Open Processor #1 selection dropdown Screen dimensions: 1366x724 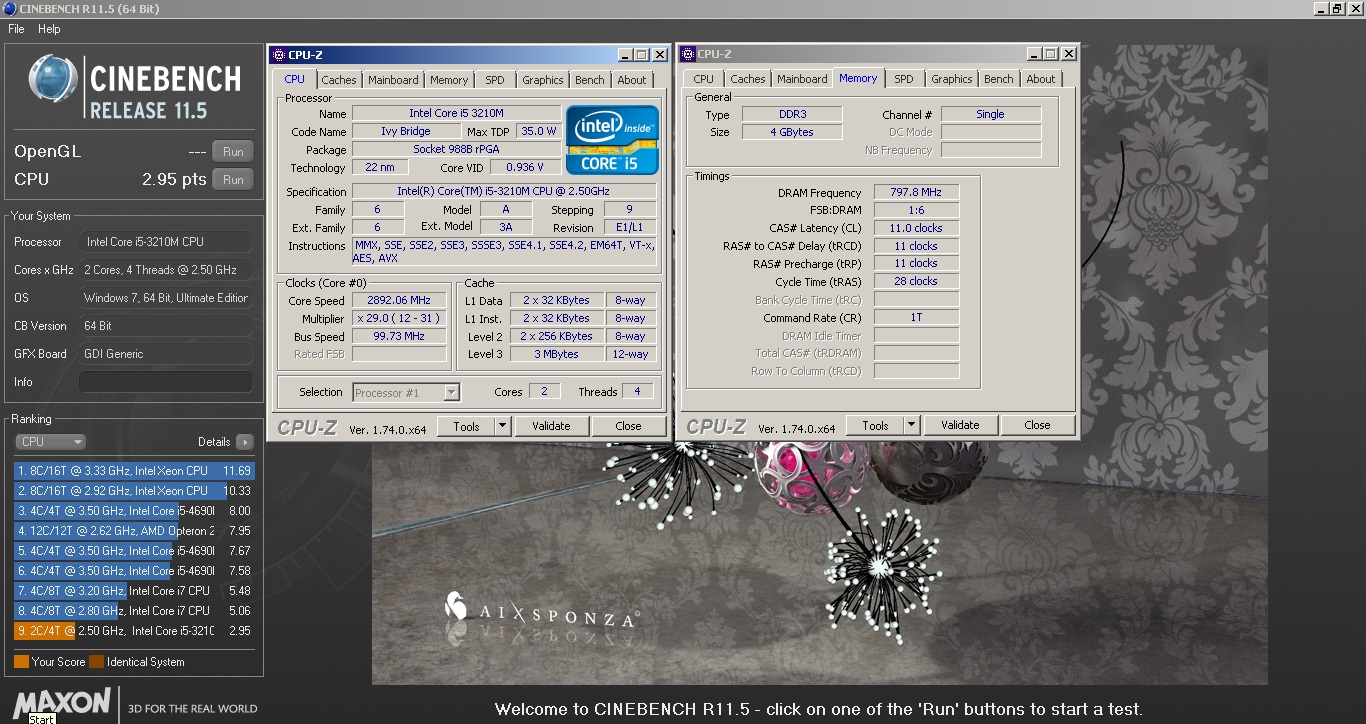[406, 392]
